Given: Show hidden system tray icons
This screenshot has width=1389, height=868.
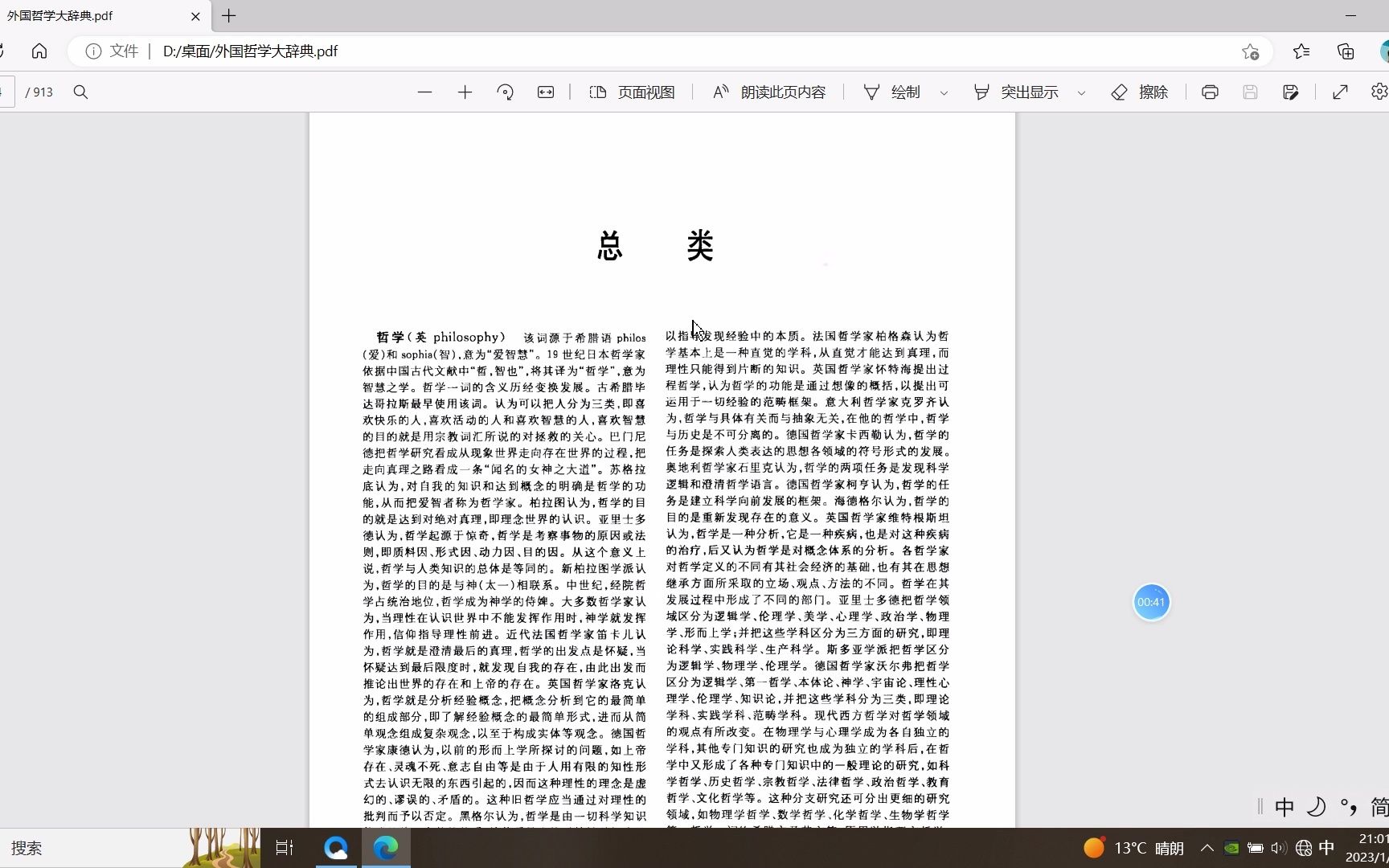Looking at the screenshot, I should point(1207,848).
